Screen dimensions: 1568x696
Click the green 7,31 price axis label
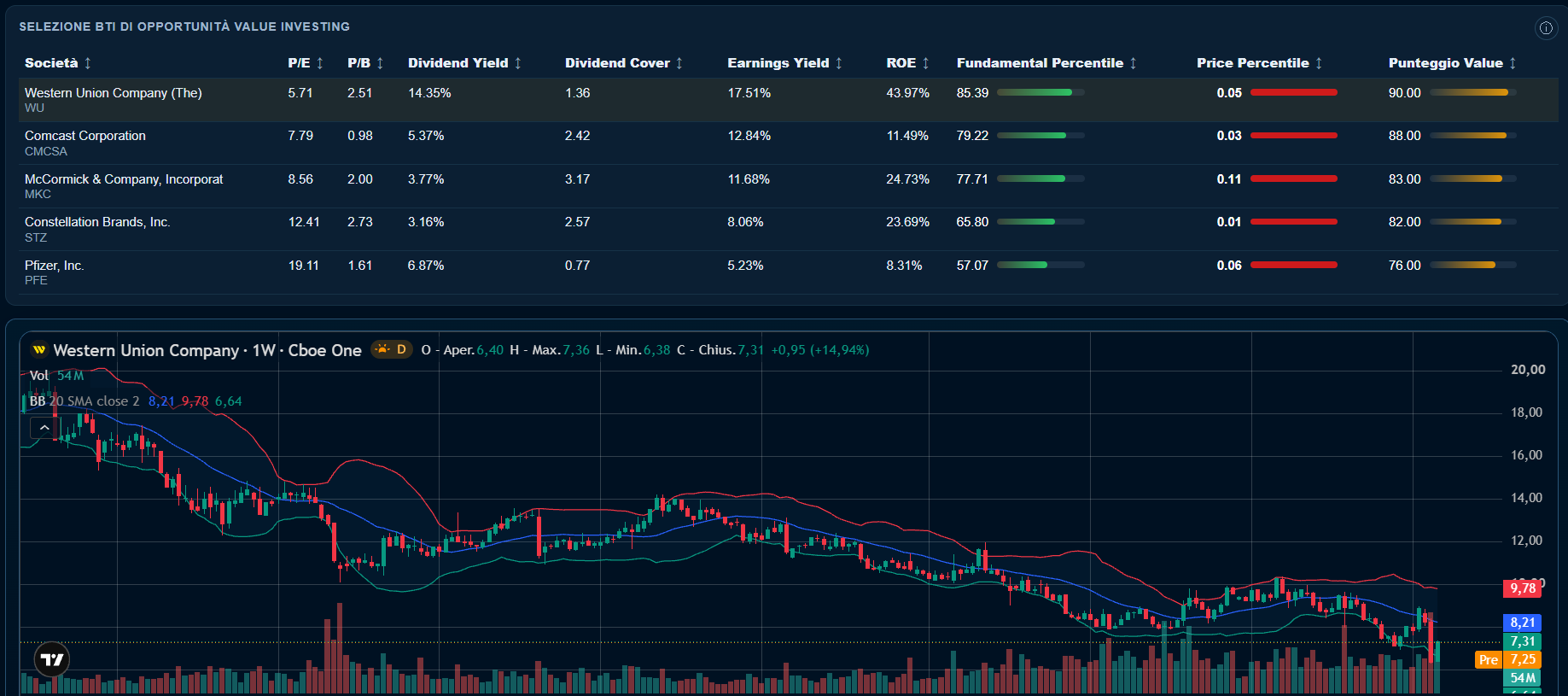pyautogui.click(x=1523, y=641)
